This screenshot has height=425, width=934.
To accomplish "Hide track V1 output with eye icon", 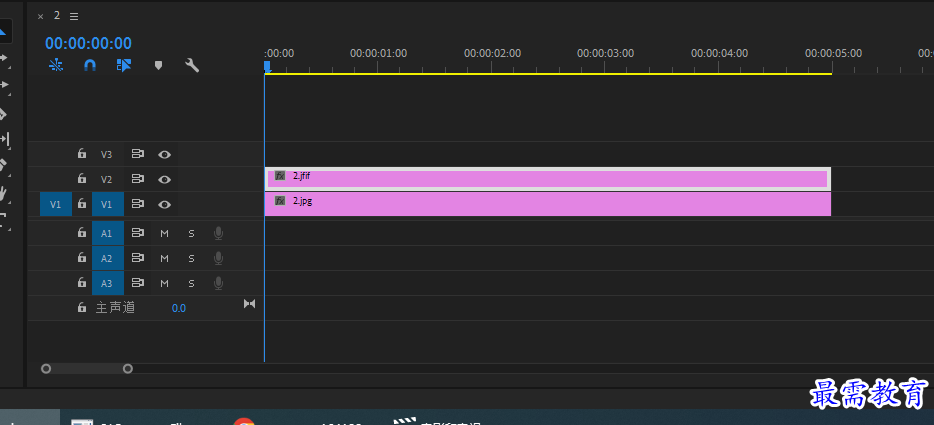I will (164, 204).
